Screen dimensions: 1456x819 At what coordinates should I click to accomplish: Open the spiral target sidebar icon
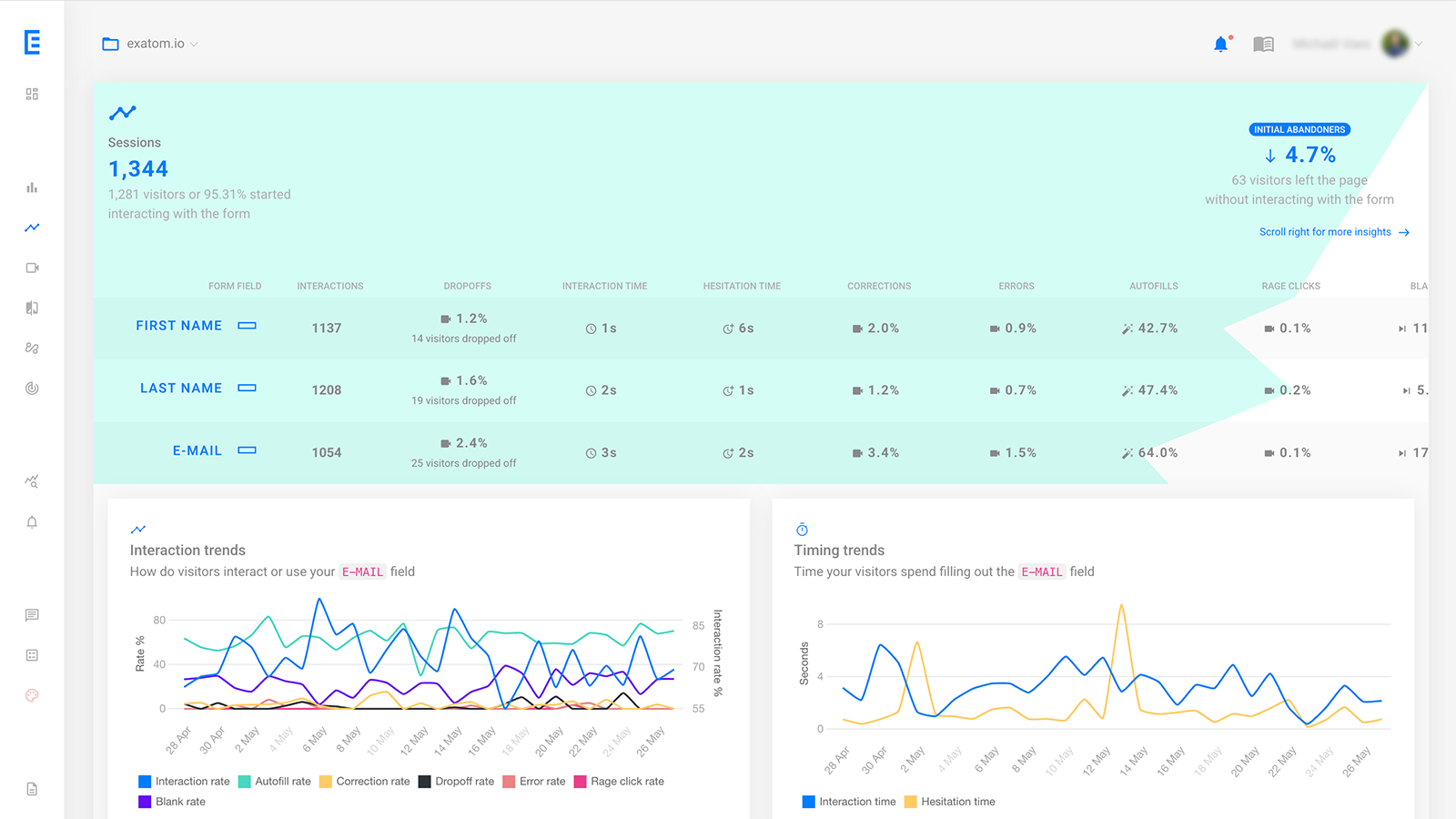coord(32,388)
